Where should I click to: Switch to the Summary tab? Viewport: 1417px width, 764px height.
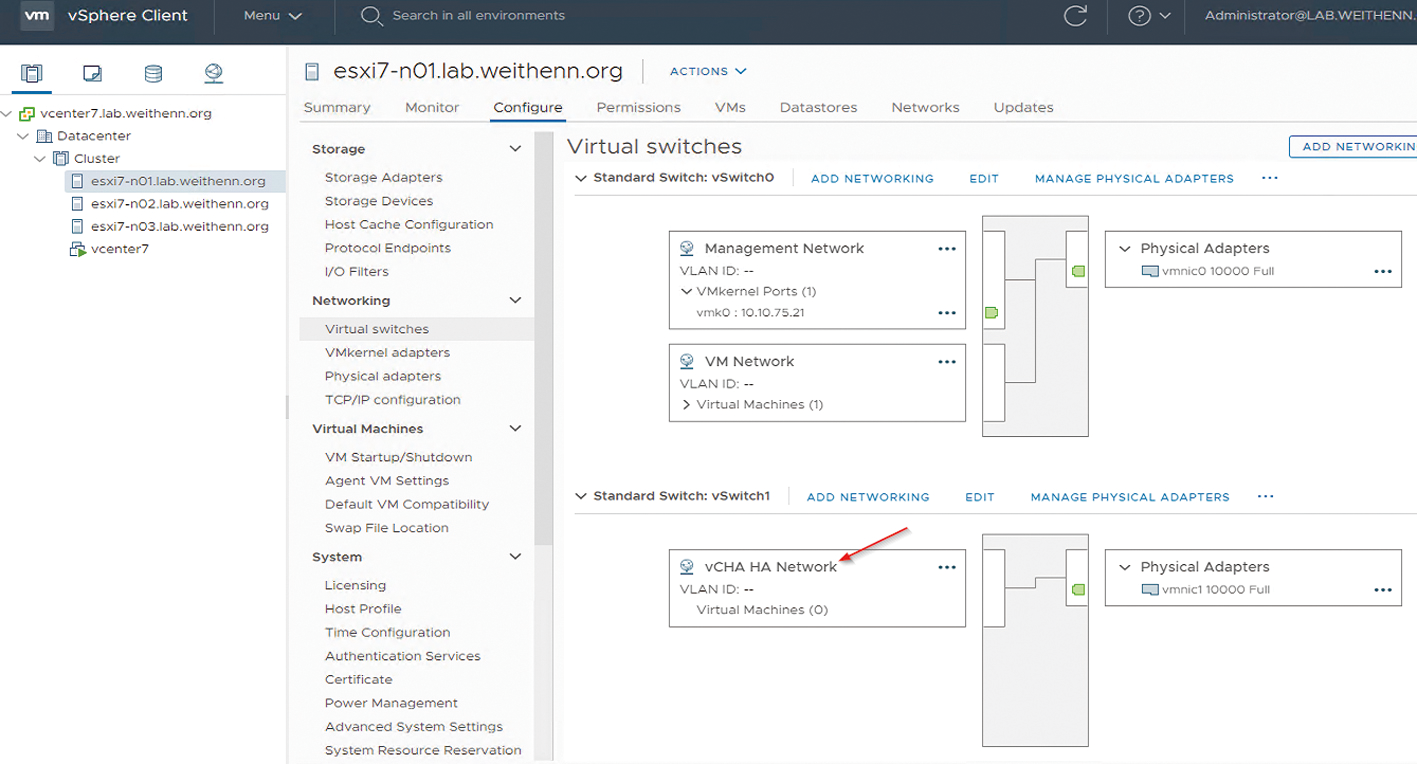coord(337,107)
